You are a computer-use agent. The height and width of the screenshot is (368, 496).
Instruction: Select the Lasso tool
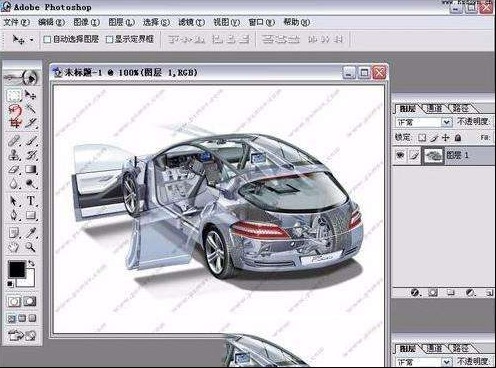click(x=14, y=109)
